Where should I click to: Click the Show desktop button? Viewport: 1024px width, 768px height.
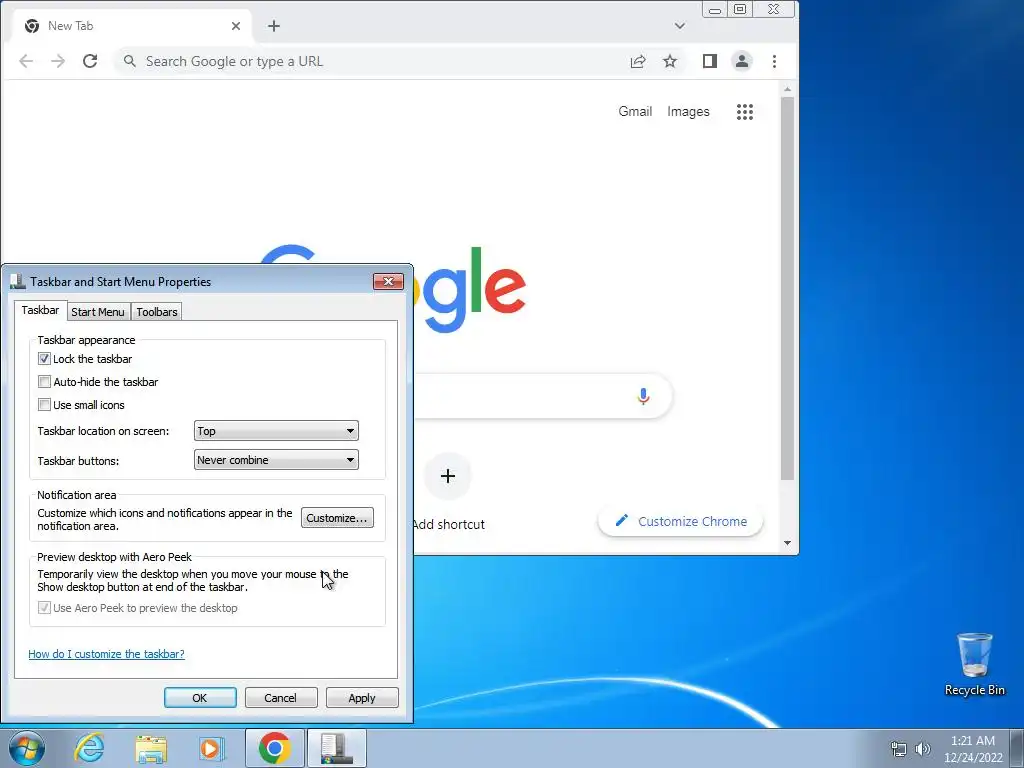point(1017,748)
